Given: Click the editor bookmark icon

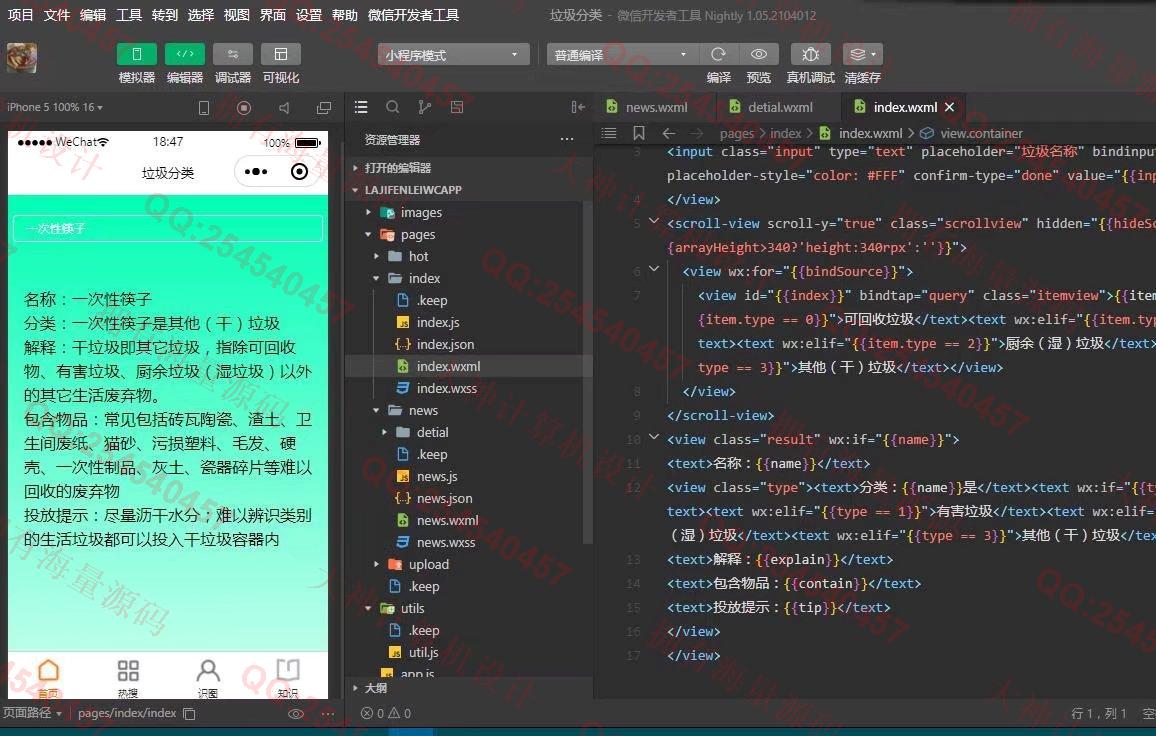Looking at the screenshot, I should click(x=638, y=133).
